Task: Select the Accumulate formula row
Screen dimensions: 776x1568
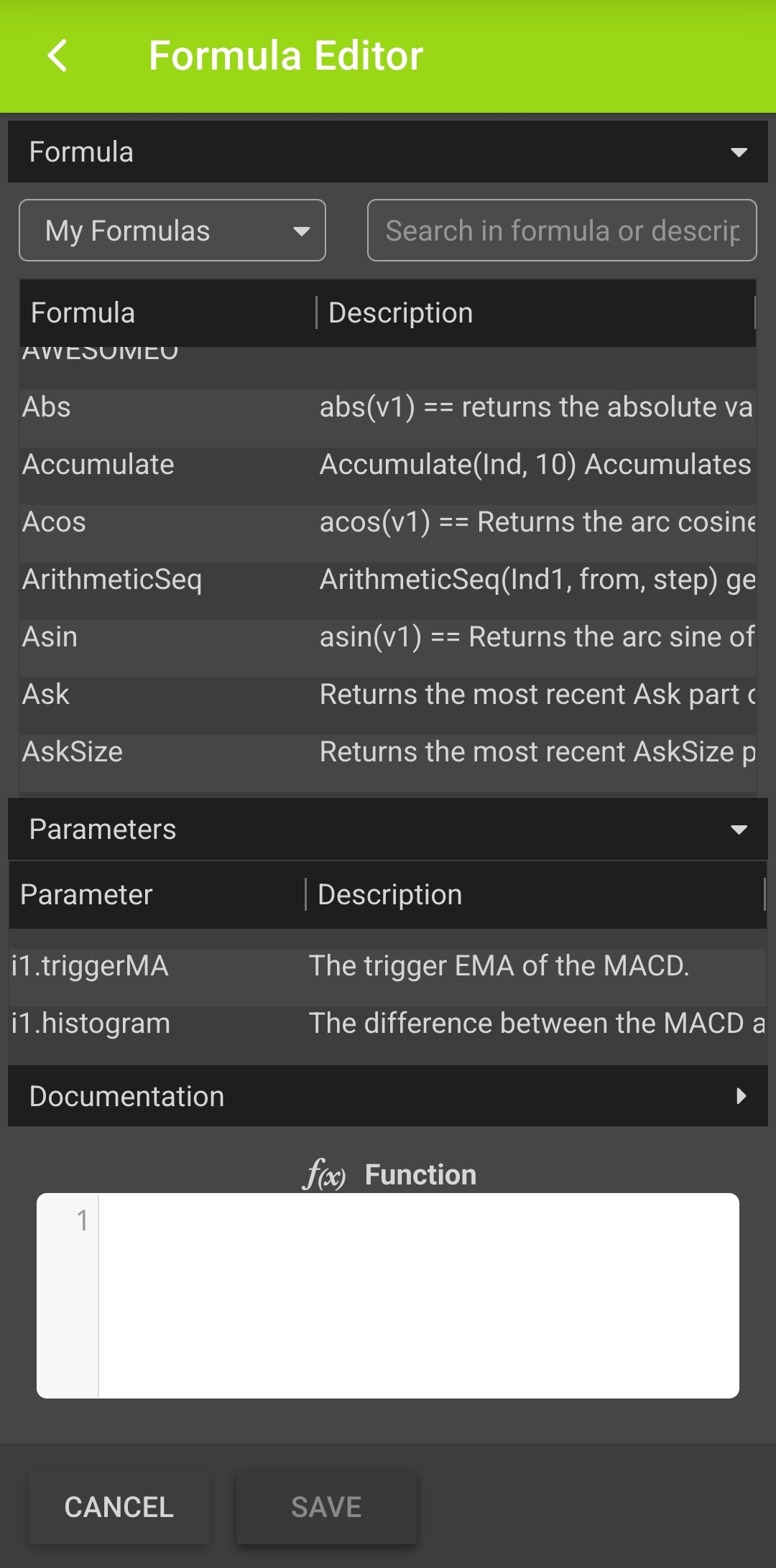Action: click(388, 465)
